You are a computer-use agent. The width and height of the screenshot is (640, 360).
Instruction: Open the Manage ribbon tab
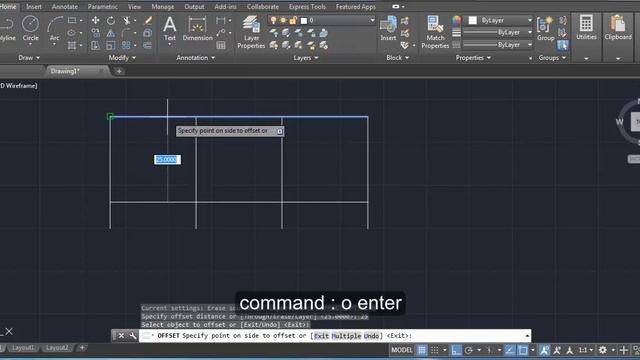pyautogui.click(x=162, y=7)
